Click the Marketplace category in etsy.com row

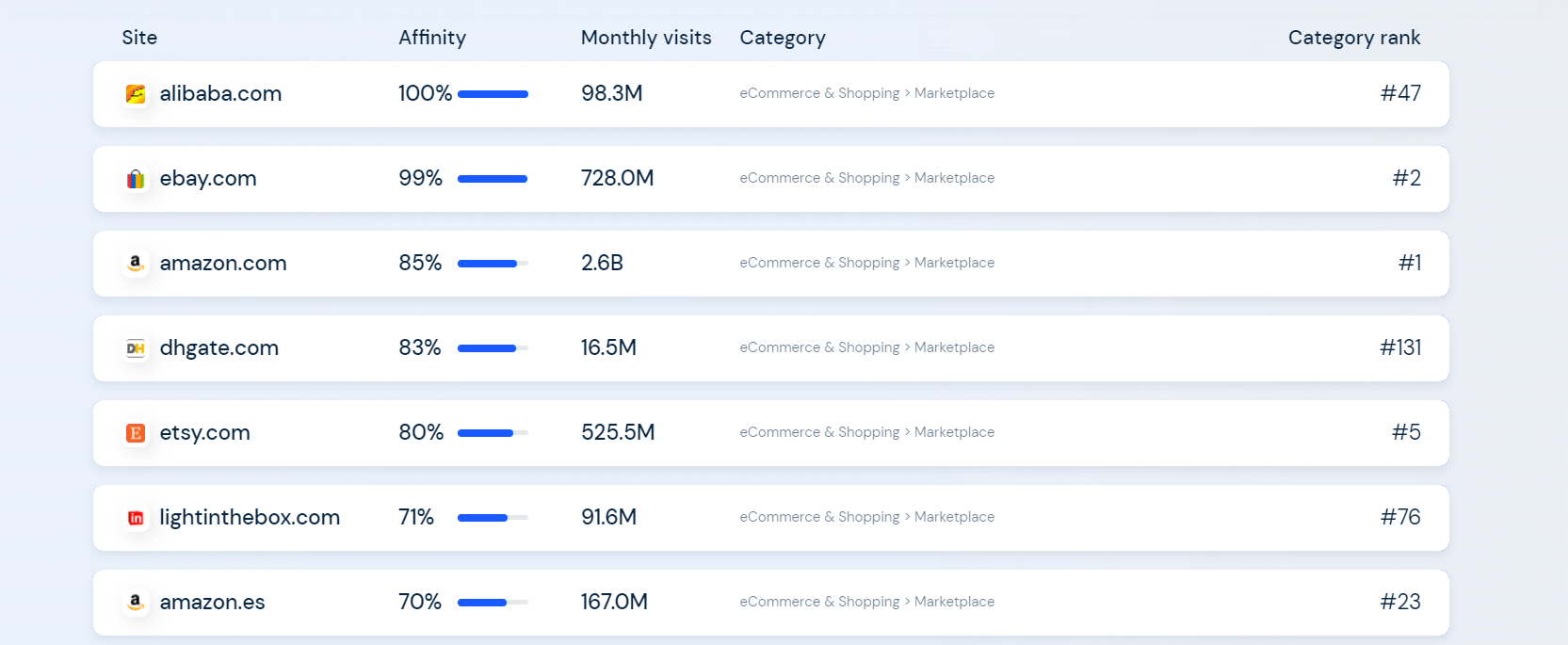point(954,432)
